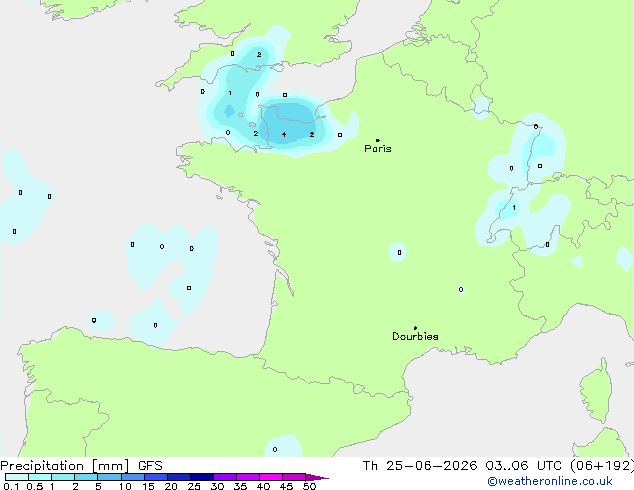
Task: Pick the 45–50 mm legend swatch
Action: (x=294, y=477)
